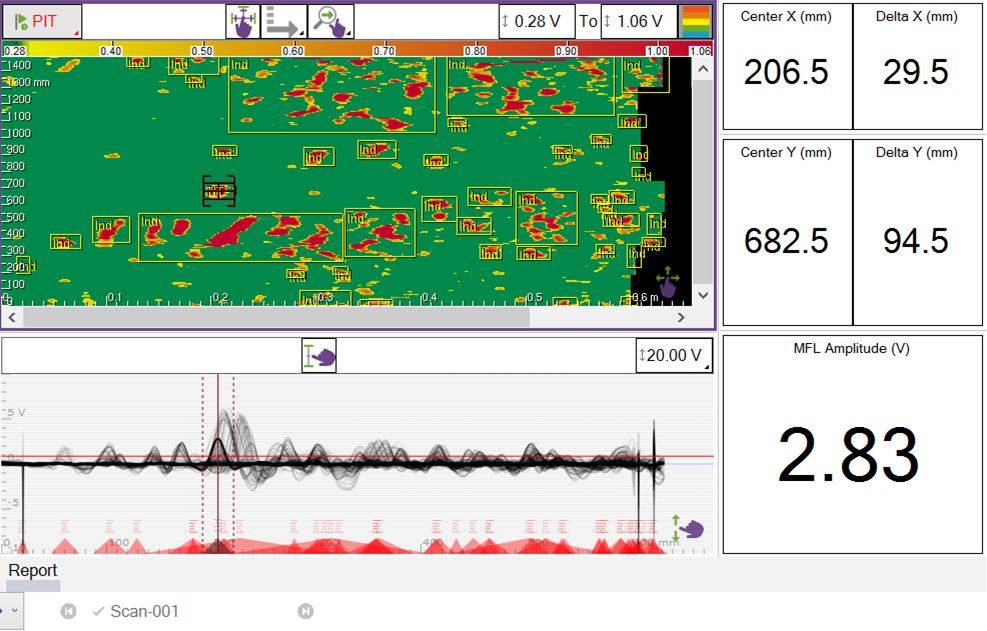
Task: Switch to the Report tab
Action: click(32, 570)
